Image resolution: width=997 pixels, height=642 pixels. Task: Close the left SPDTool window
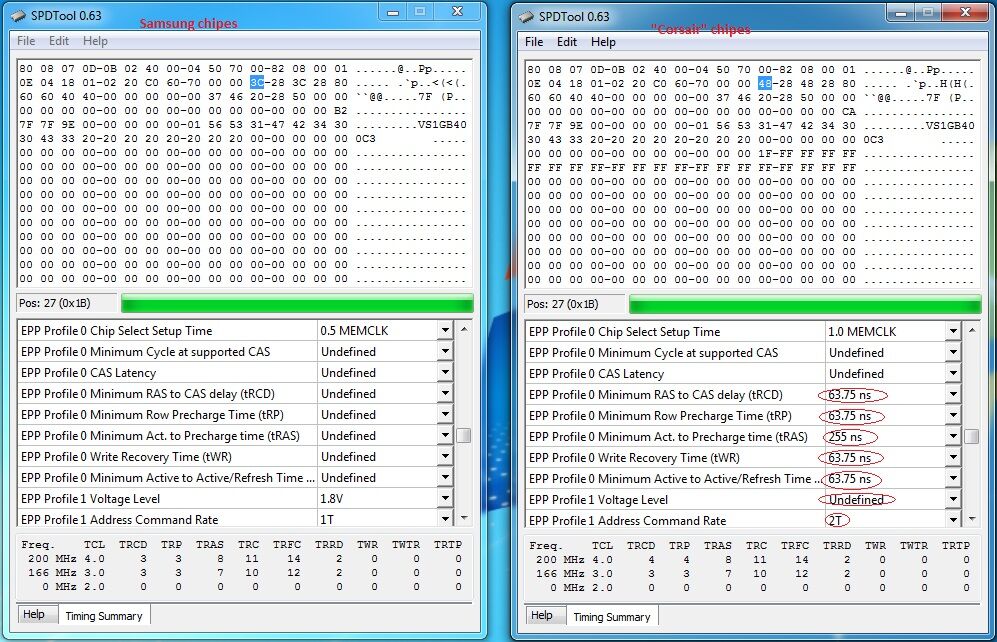[x=458, y=11]
